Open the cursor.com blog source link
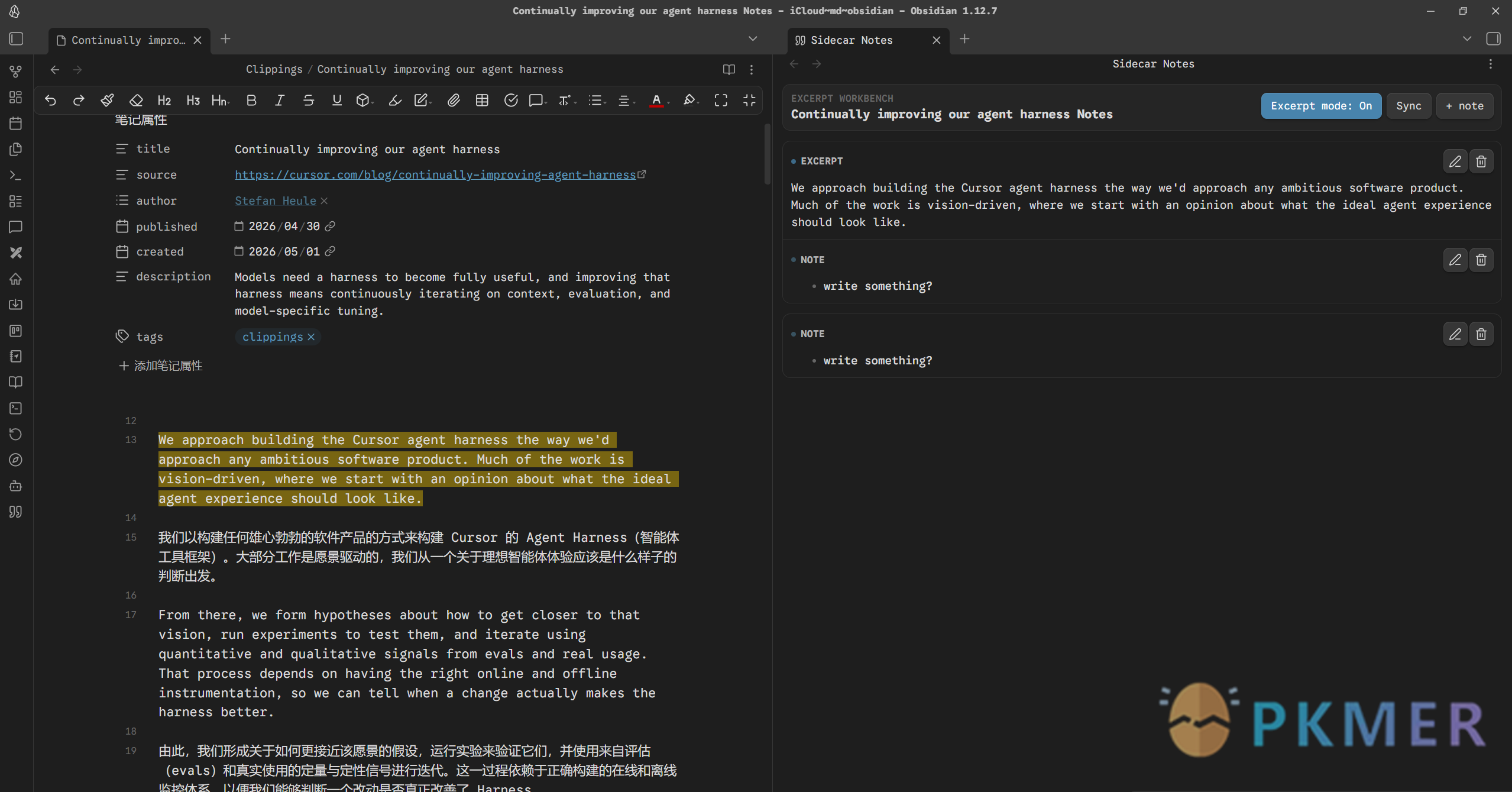 [x=435, y=175]
